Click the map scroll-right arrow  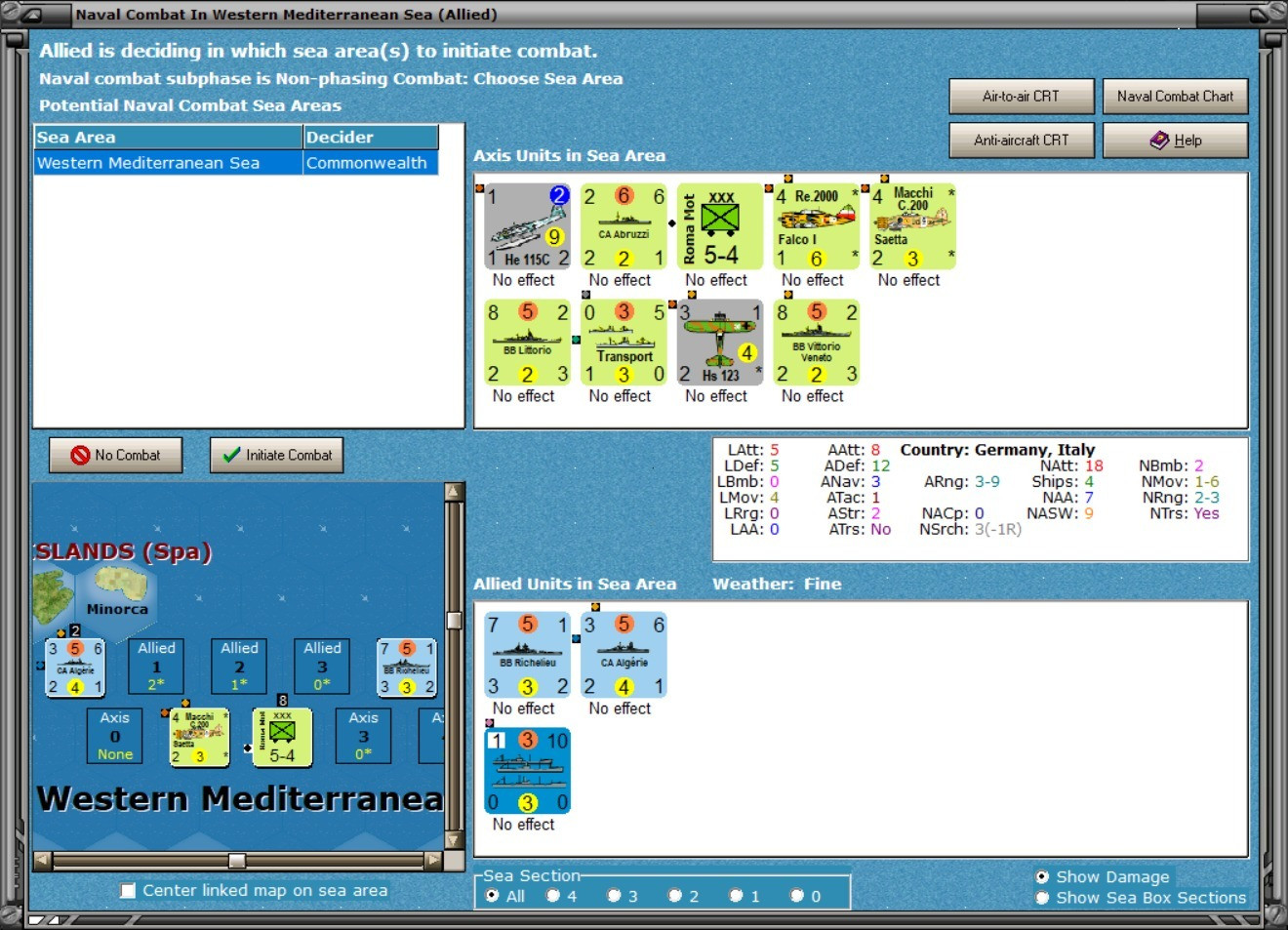click(x=434, y=860)
